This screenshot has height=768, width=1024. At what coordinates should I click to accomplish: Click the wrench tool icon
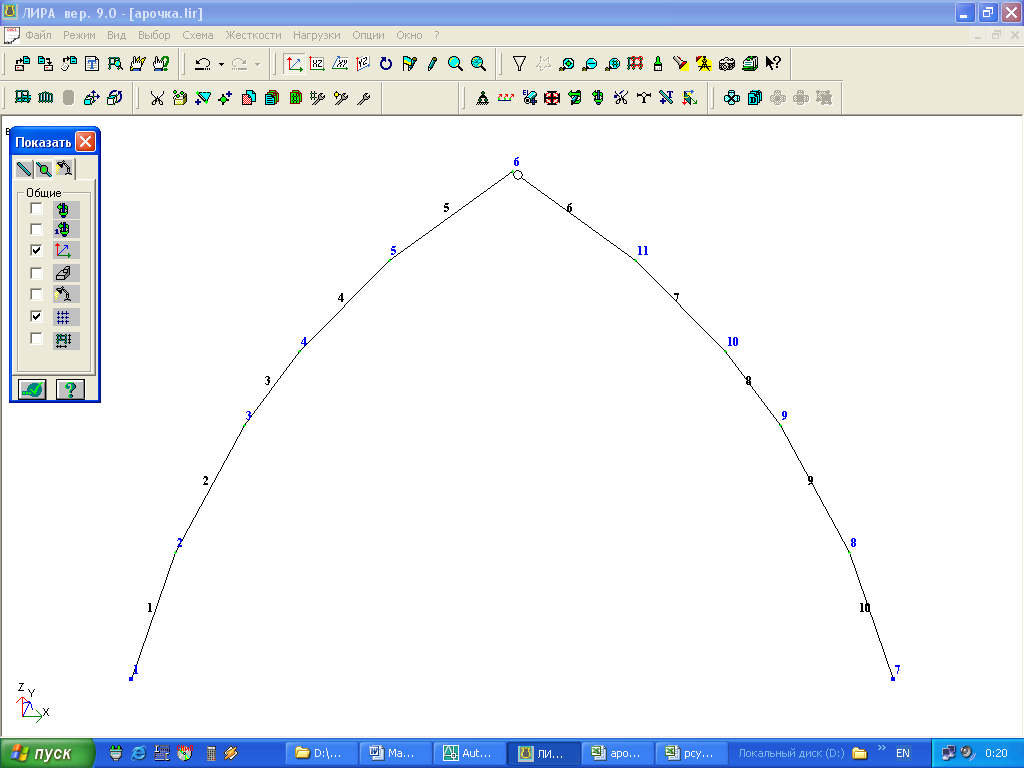364,98
